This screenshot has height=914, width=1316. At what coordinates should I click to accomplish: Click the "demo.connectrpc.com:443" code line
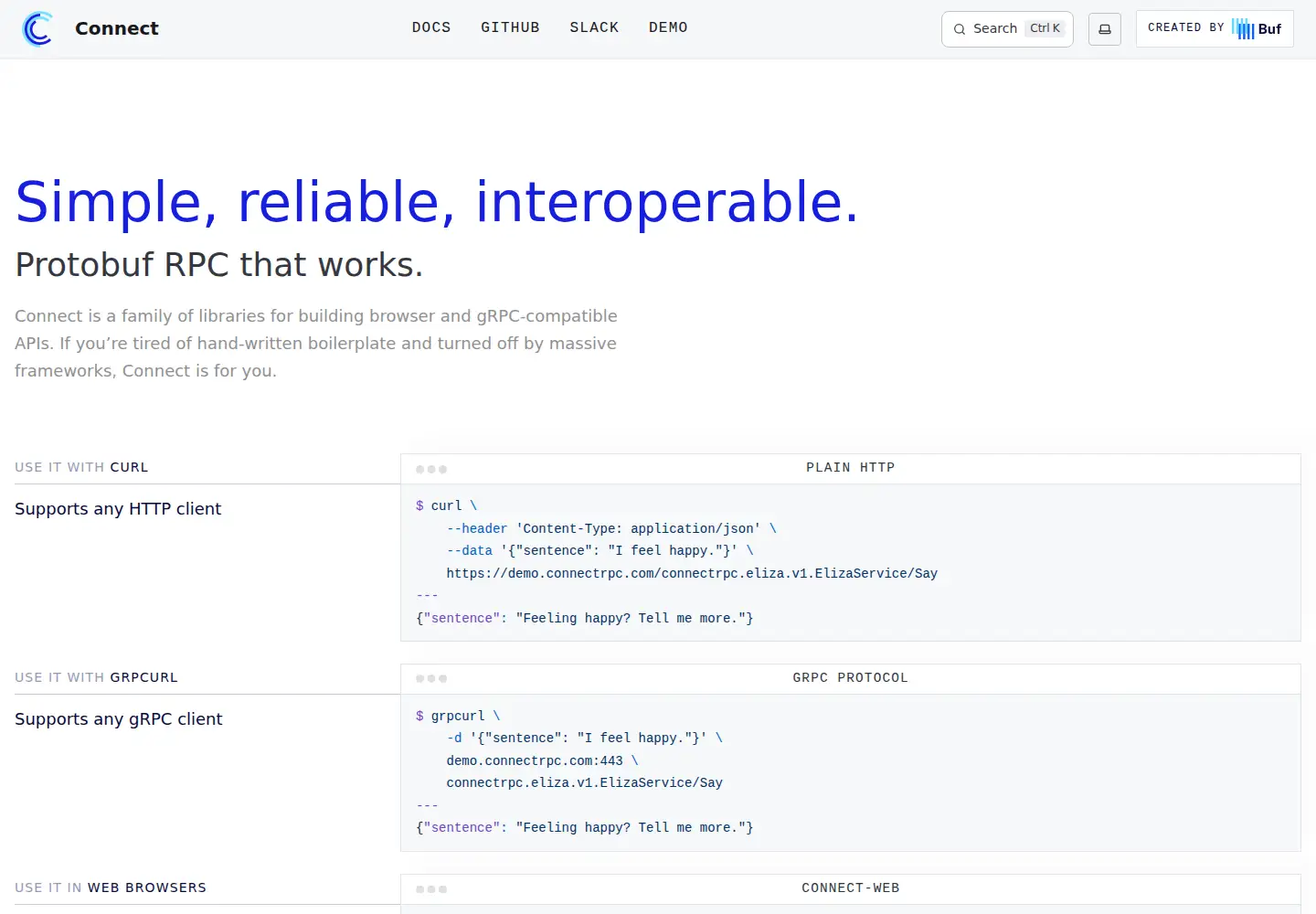[542, 760]
